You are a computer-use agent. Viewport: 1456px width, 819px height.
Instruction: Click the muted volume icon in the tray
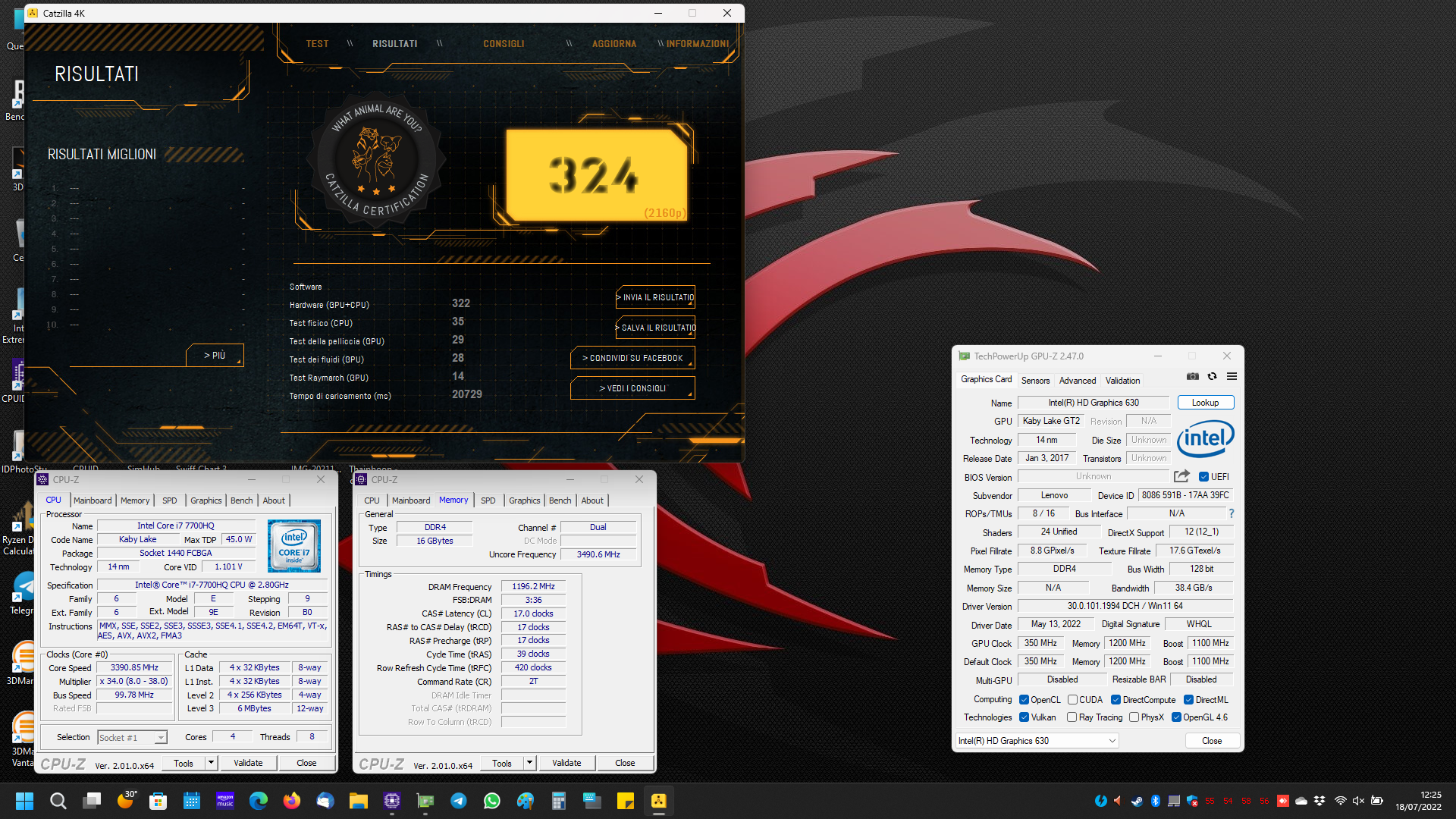(1358, 801)
